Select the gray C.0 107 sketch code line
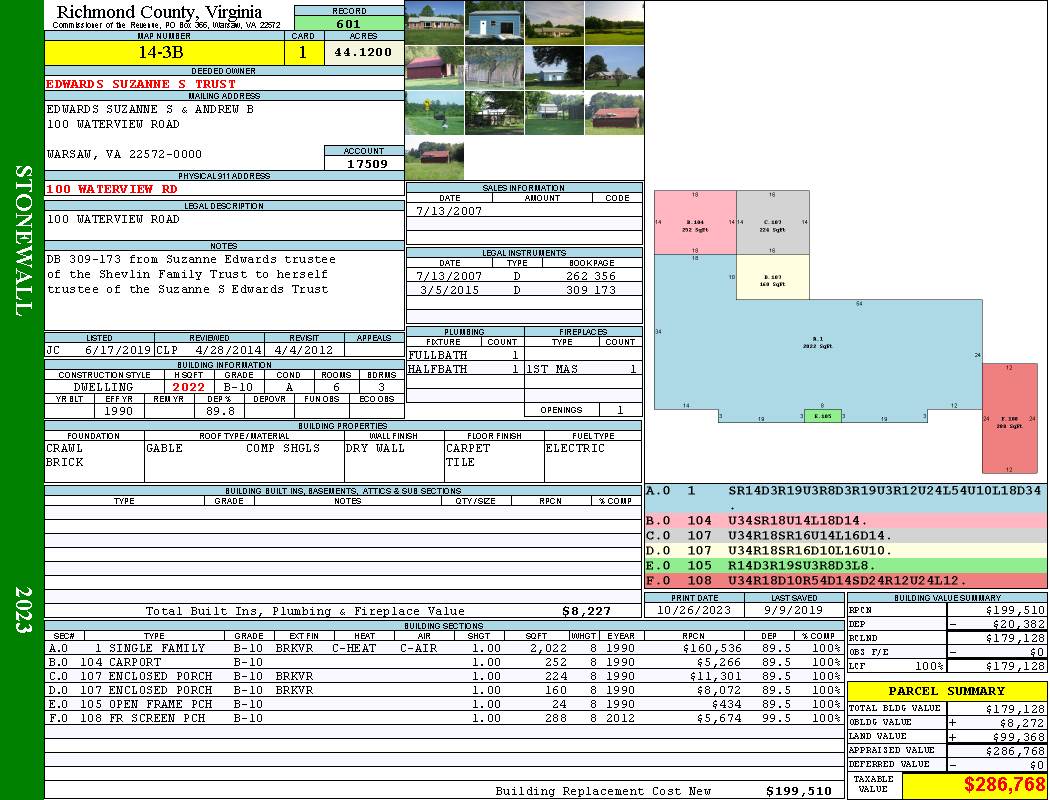This screenshot has width=1050, height=800. (846, 536)
